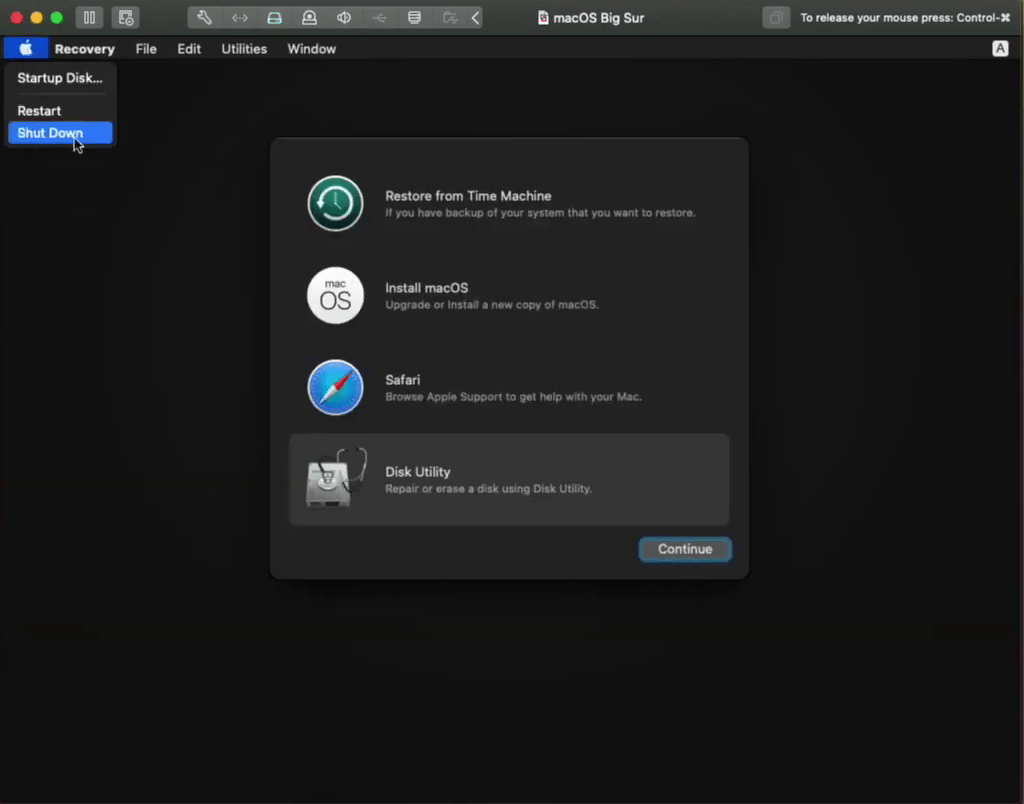Screen dimensions: 1024x804
Task: Choose Startup Disk… from the Apple menu
Action: (60, 78)
